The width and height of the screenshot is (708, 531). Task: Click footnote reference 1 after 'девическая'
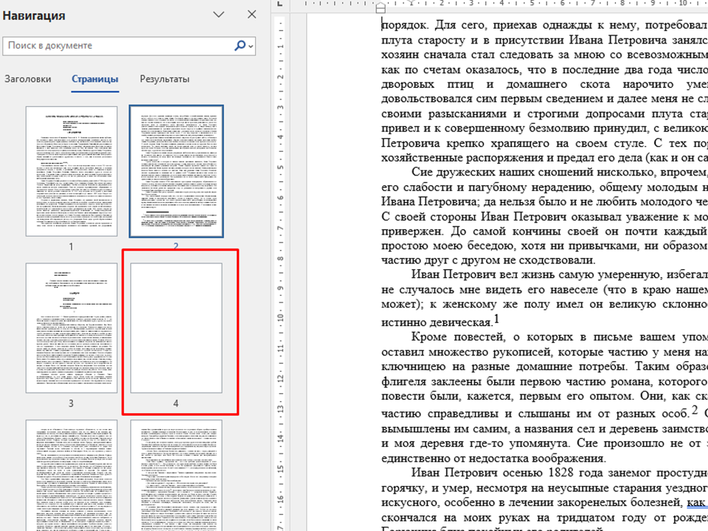tap(496, 319)
